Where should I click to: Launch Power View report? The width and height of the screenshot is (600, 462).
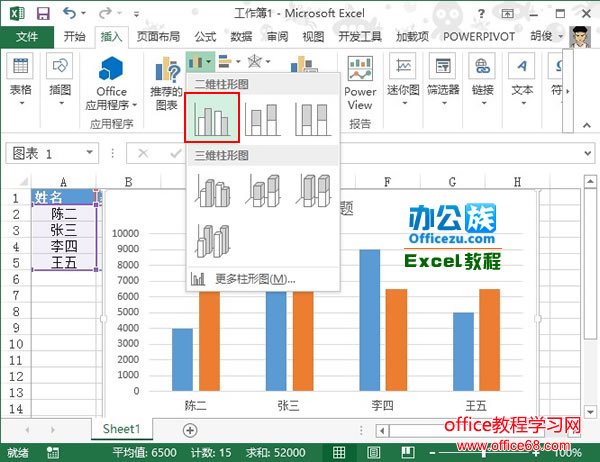[x=360, y=82]
